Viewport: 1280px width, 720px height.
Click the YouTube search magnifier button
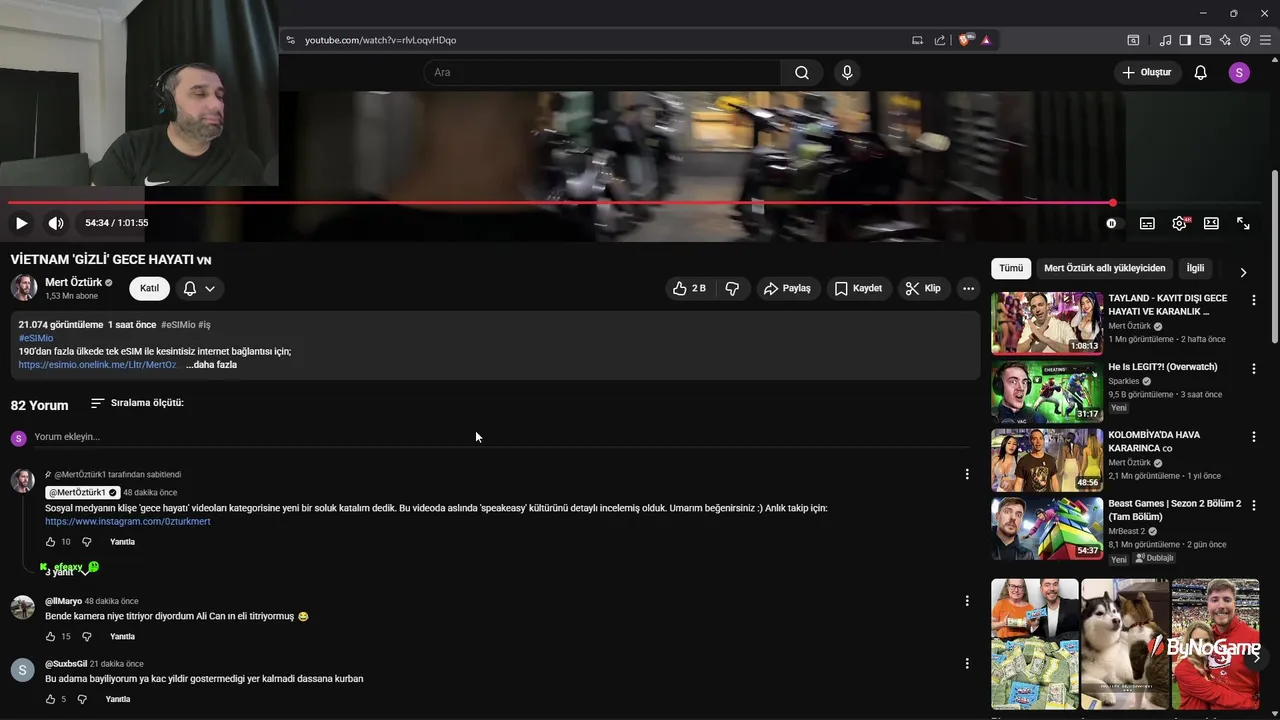point(802,72)
